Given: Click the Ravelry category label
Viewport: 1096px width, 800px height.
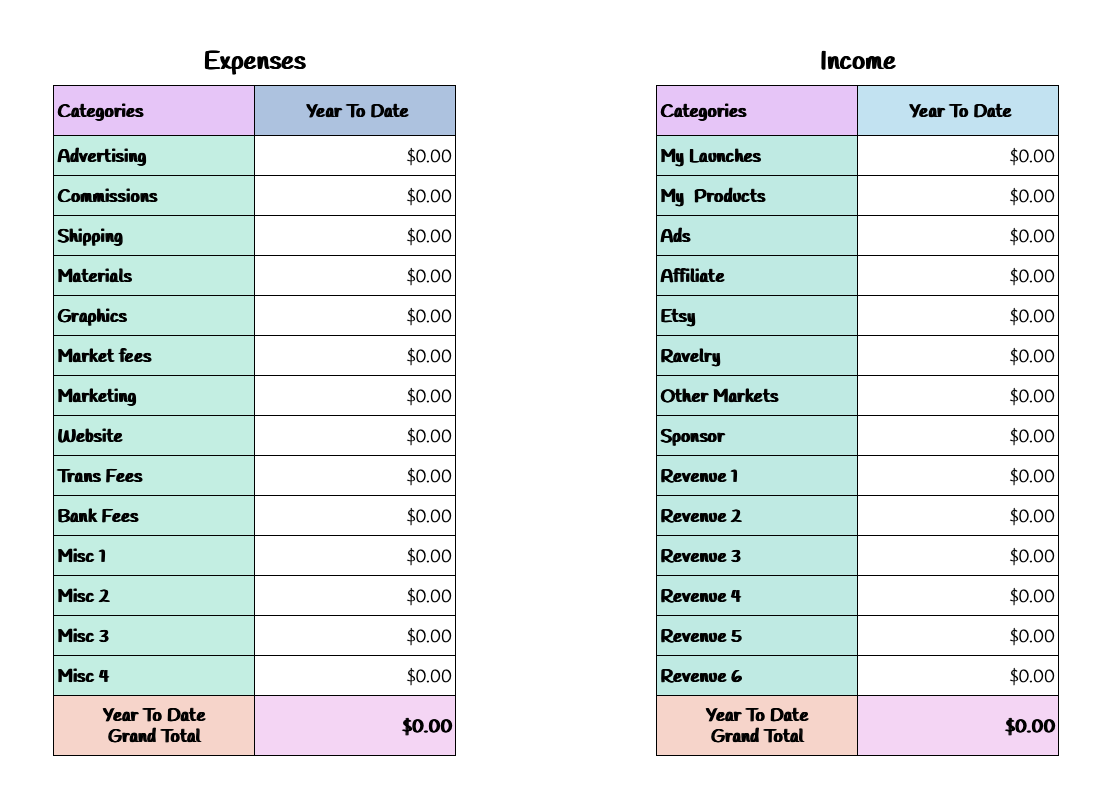Looking at the screenshot, I should click(690, 356).
